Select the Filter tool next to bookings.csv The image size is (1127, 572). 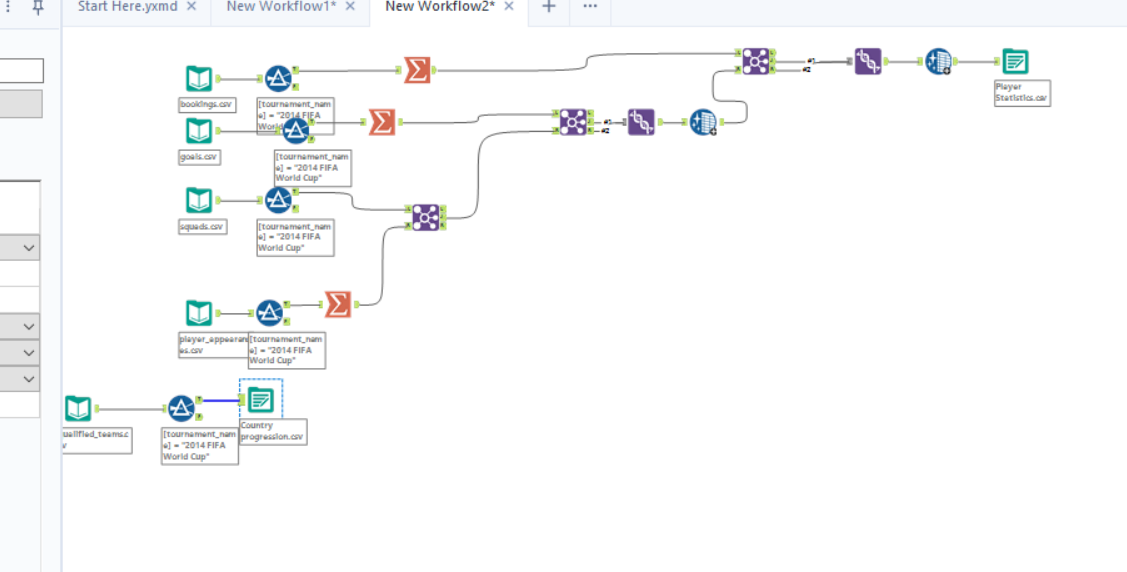(x=278, y=78)
